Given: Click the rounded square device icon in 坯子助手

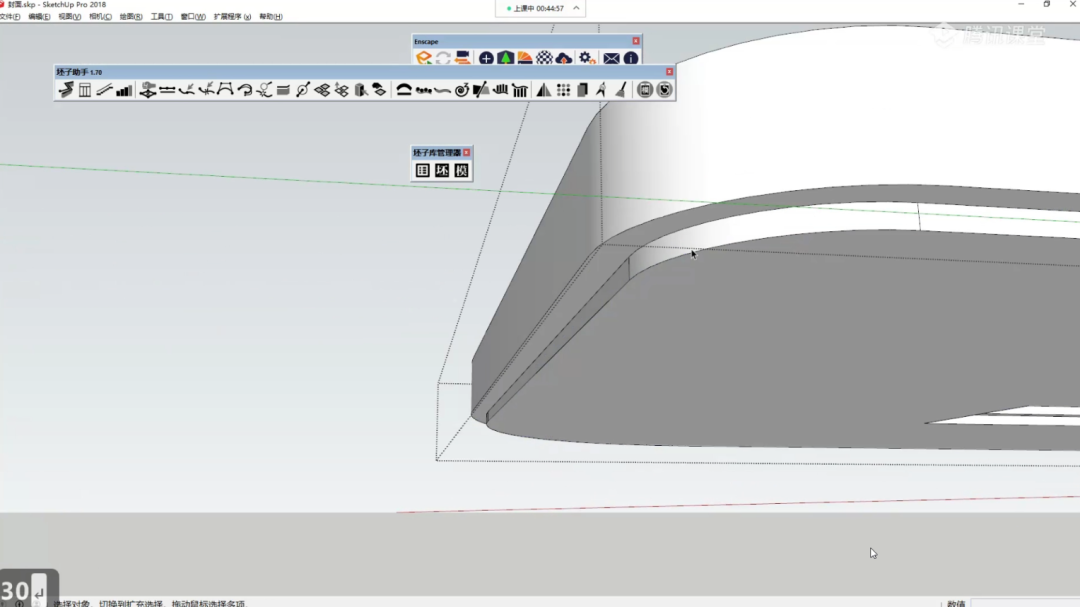Looking at the screenshot, I should (645, 90).
